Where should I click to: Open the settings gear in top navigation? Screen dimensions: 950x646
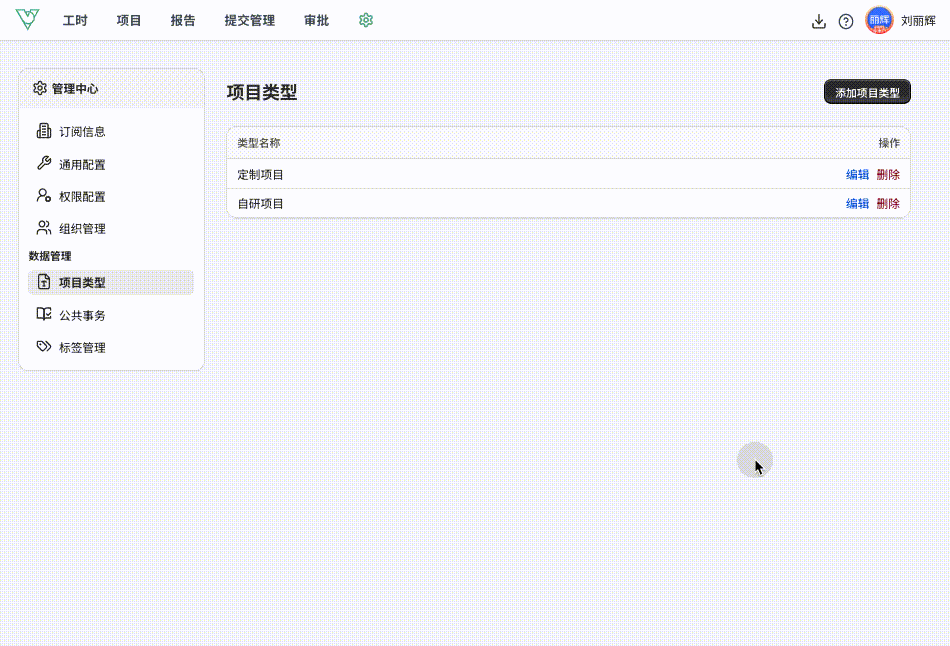365,20
